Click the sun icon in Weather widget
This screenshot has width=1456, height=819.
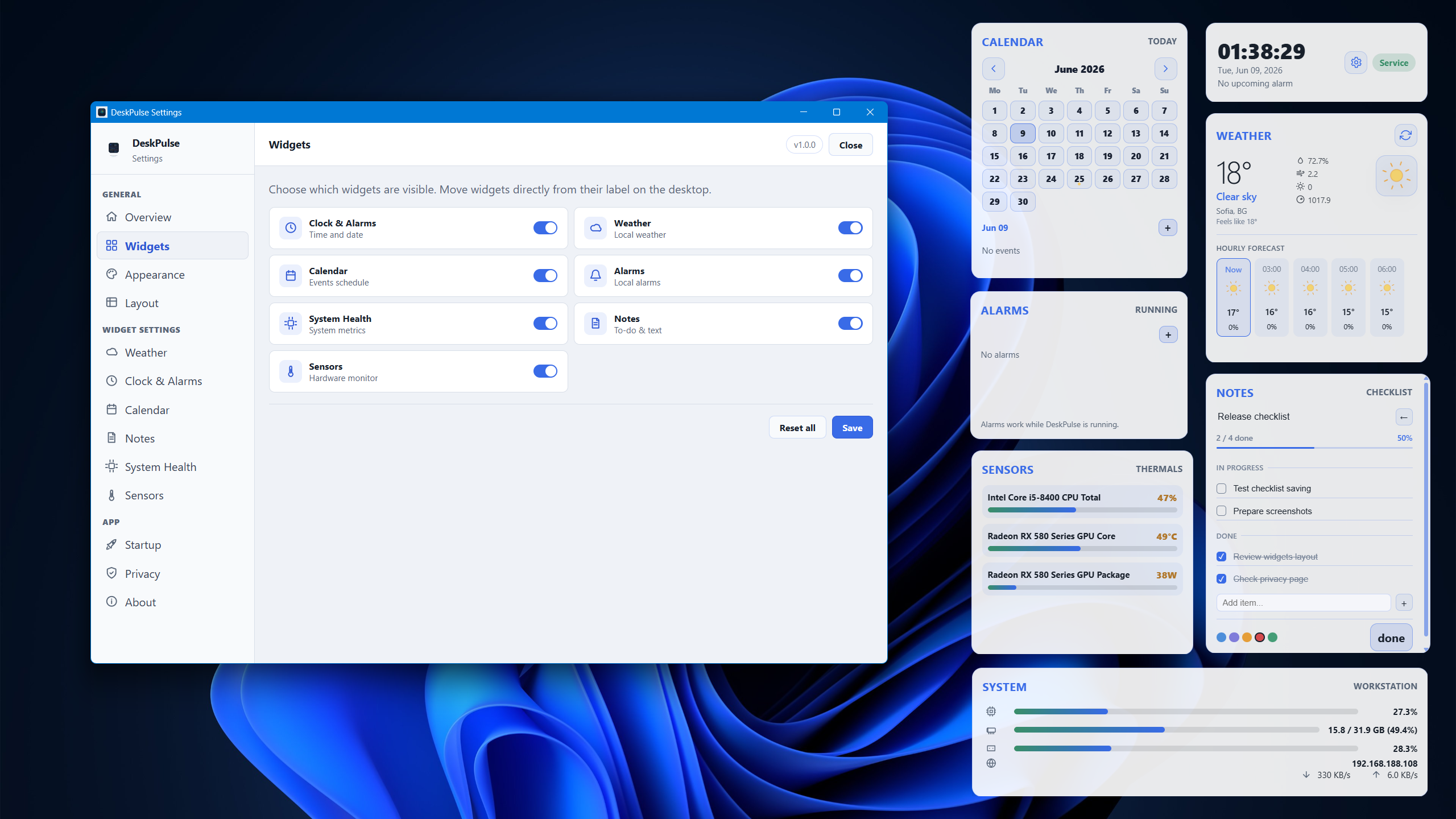1396,176
